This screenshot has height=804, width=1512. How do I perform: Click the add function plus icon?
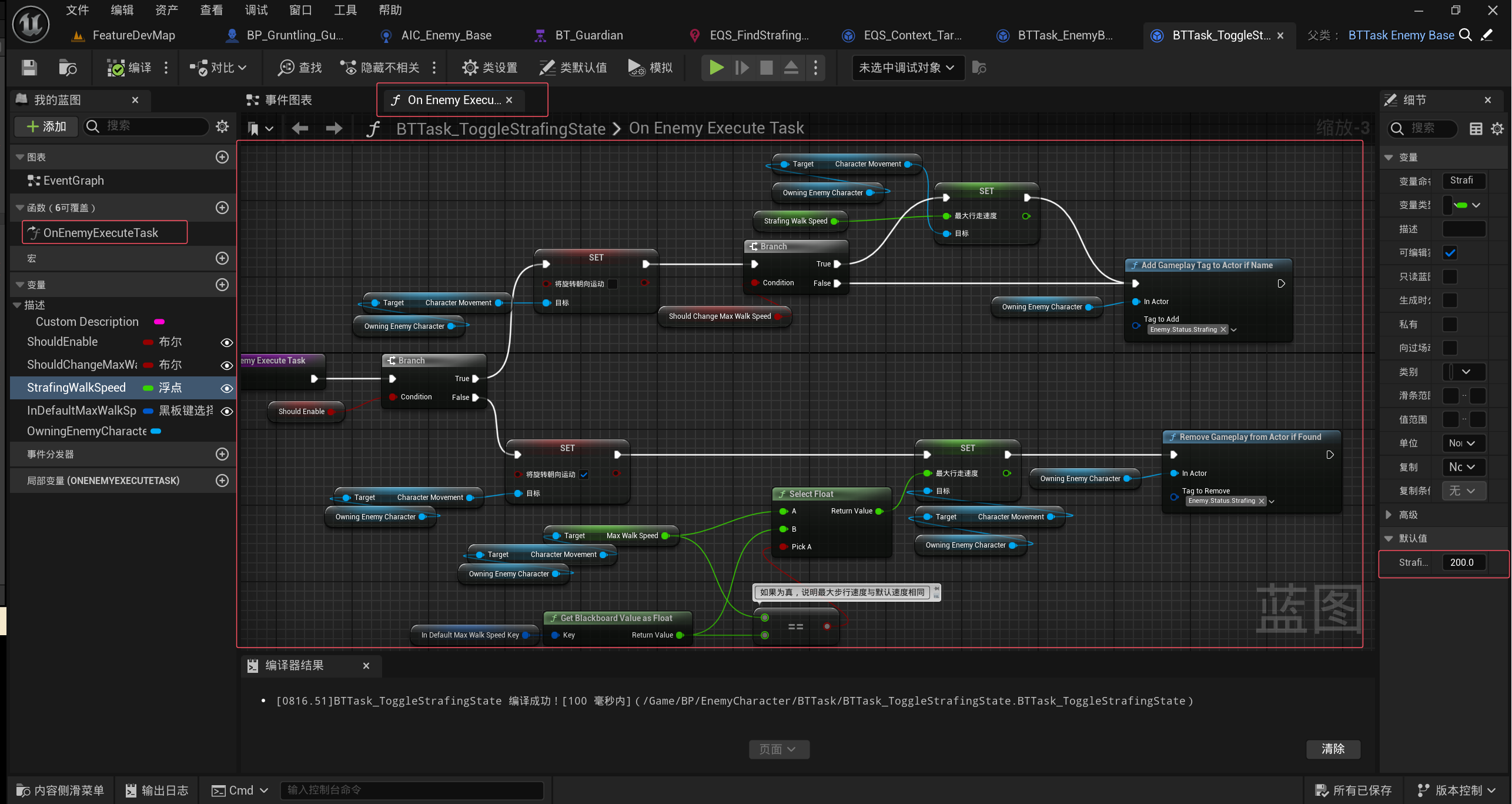click(x=222, y=208)
